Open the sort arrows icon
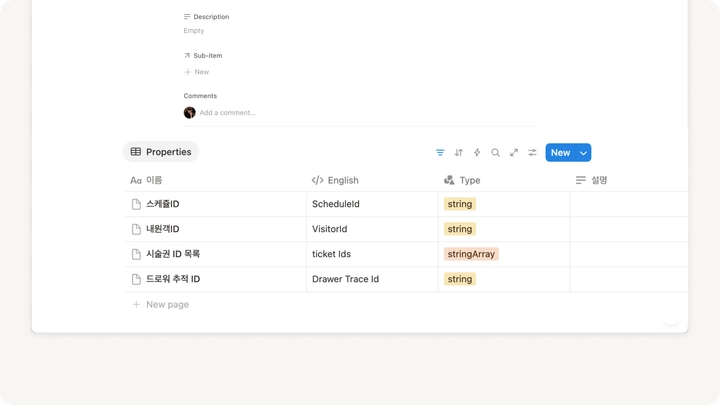Viewport: 720px width, 405px height. (458, 152)
